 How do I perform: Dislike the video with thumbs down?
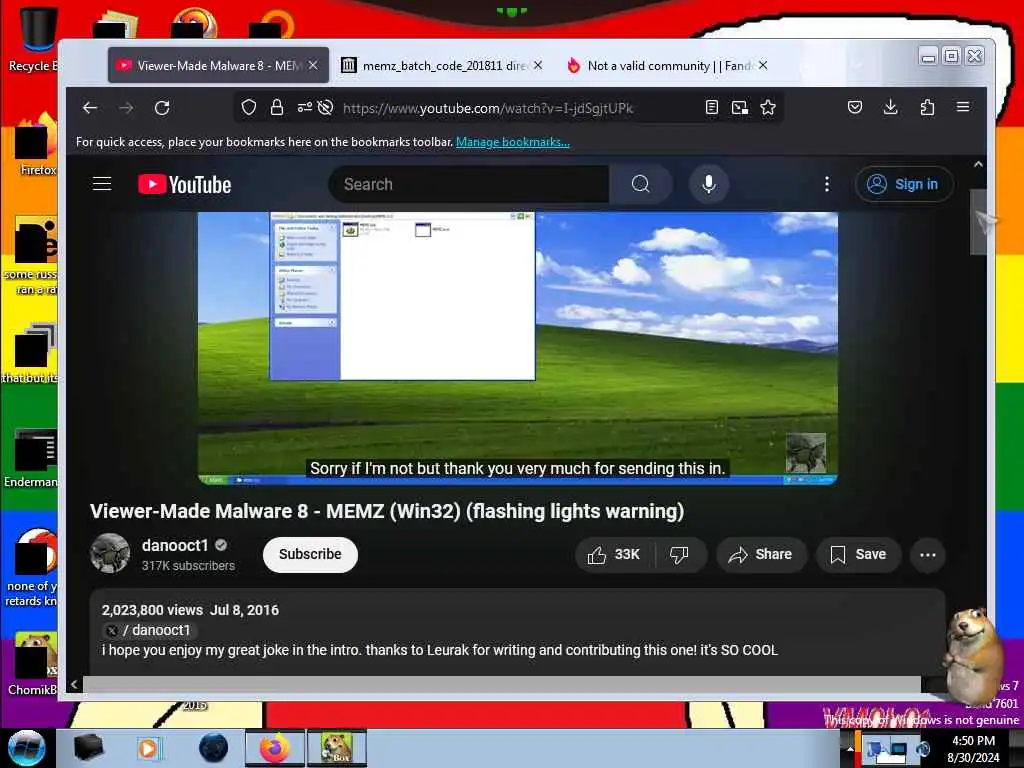click(x=679, y=554)
